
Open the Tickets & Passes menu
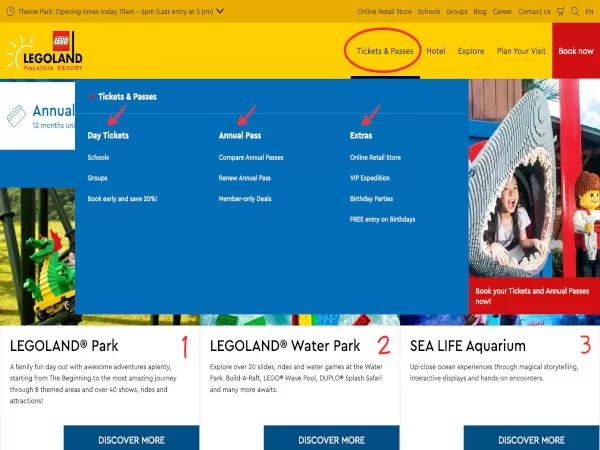click(x=385, y=51)
